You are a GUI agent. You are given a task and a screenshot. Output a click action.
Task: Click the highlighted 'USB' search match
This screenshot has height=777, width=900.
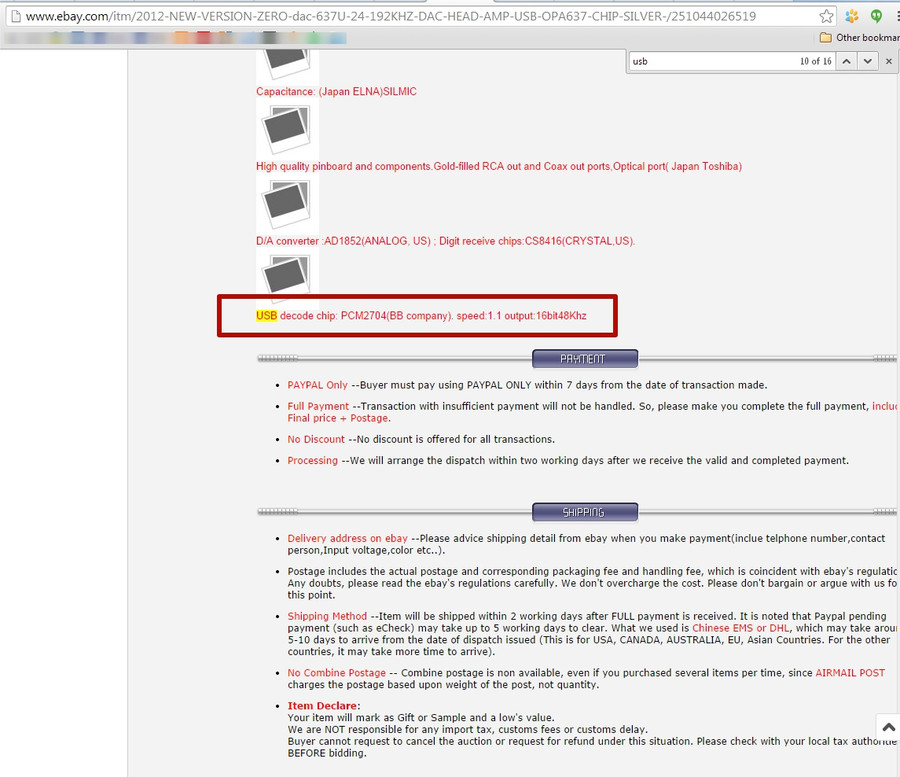pos(266,316)
